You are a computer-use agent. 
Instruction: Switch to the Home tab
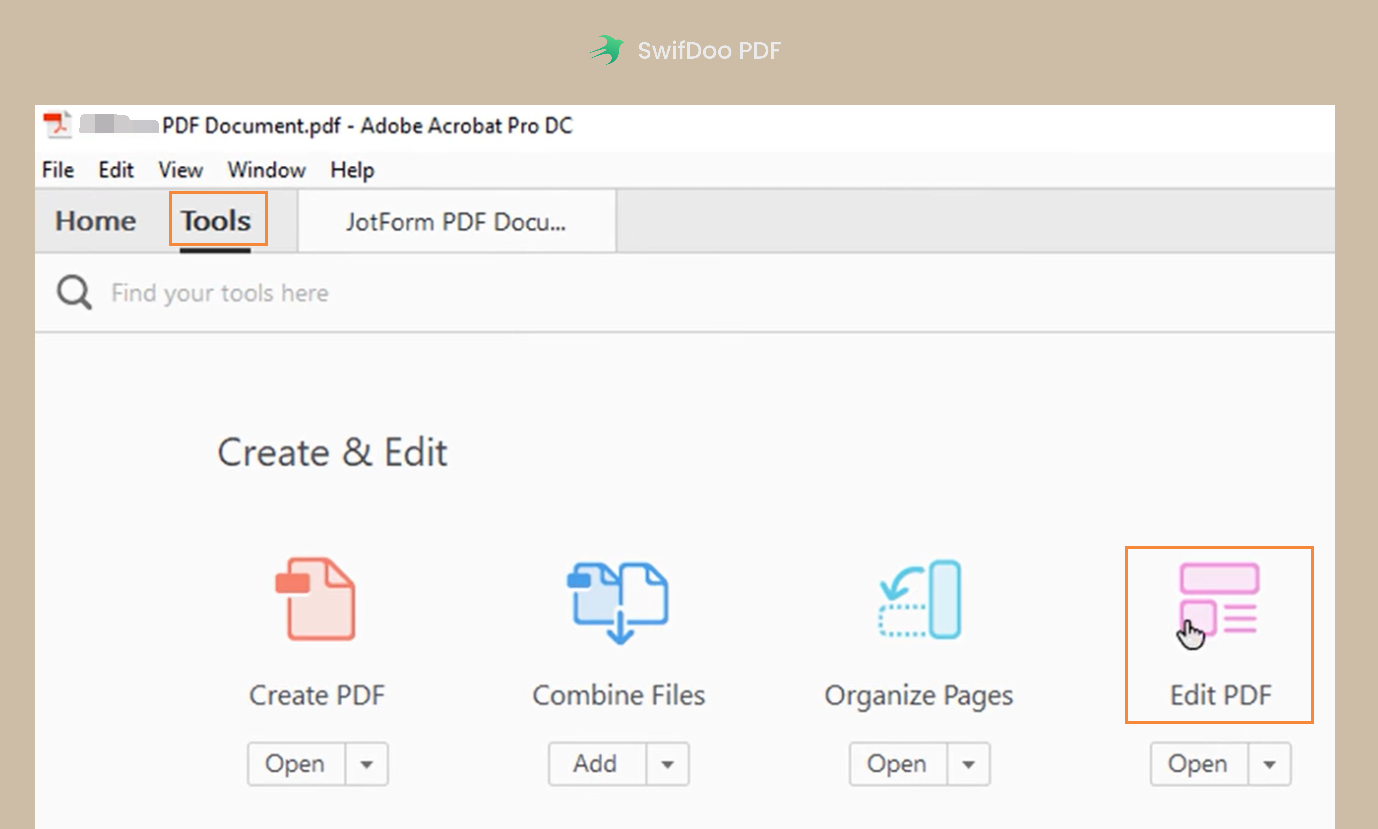tap(95, 220)
